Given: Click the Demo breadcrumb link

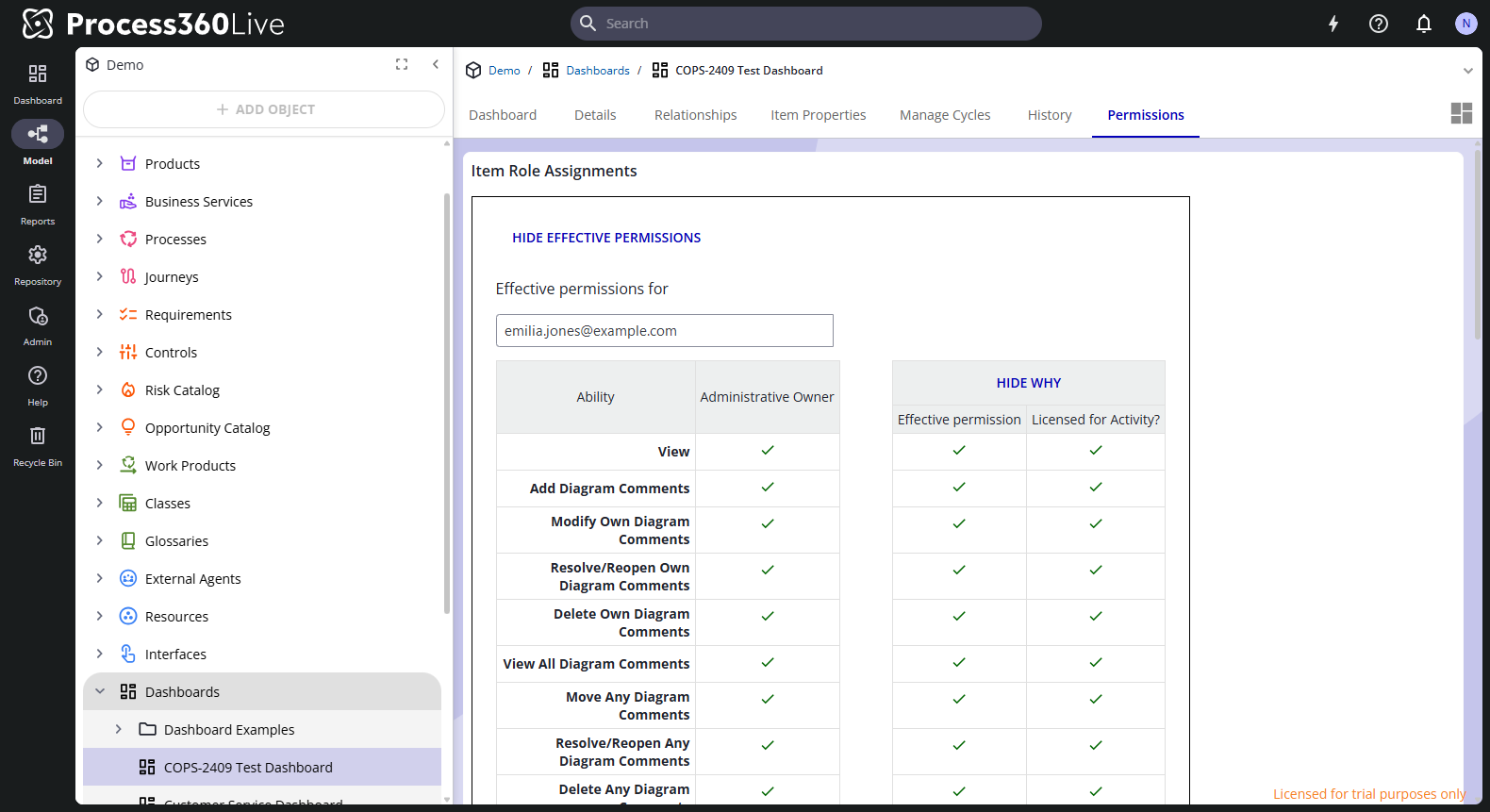Looking at the screenshot, I should (x=505, y=71).
